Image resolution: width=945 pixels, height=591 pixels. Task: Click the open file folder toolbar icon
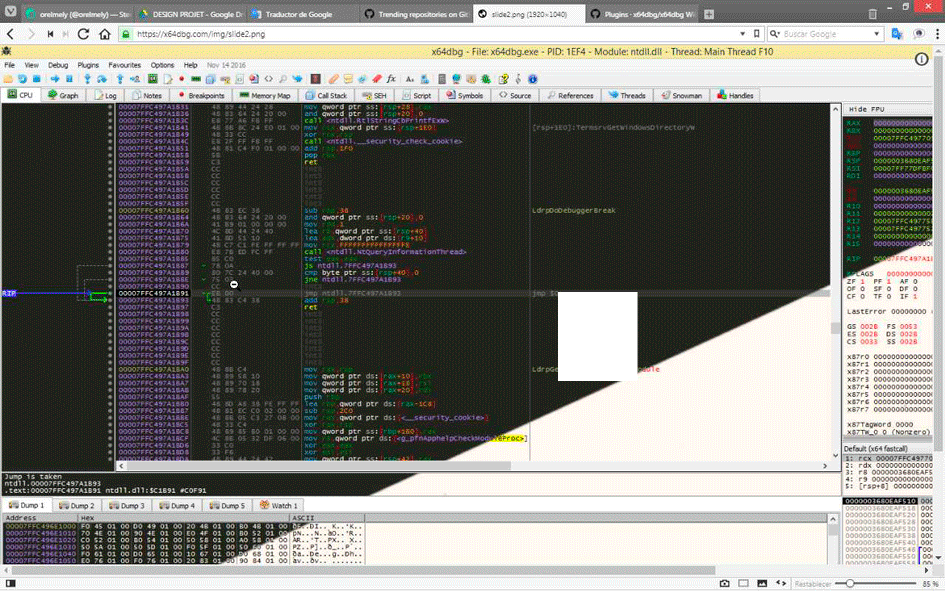pos(9,79)
